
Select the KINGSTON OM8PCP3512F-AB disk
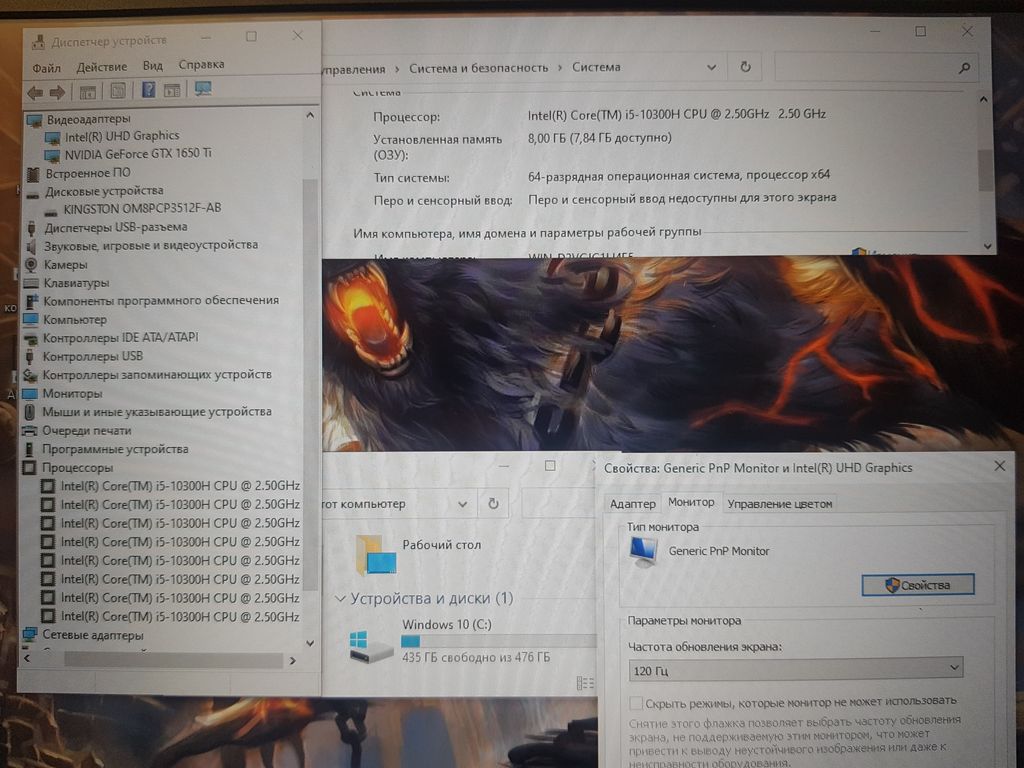click(142, 209)
